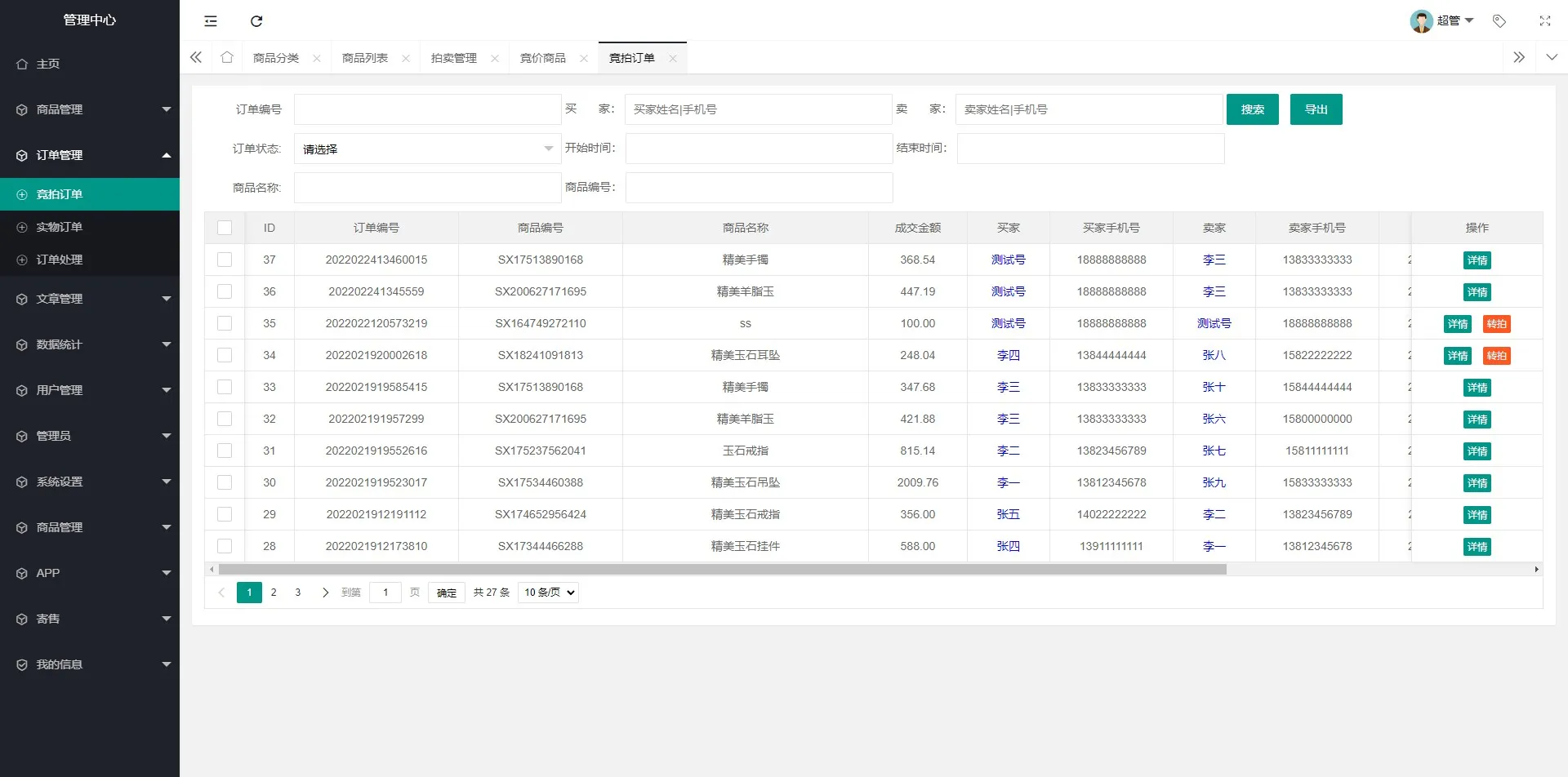This screenshot has height=777, width=1568.
Task: Close the 商品分类 tab
Action: point(317,59)
